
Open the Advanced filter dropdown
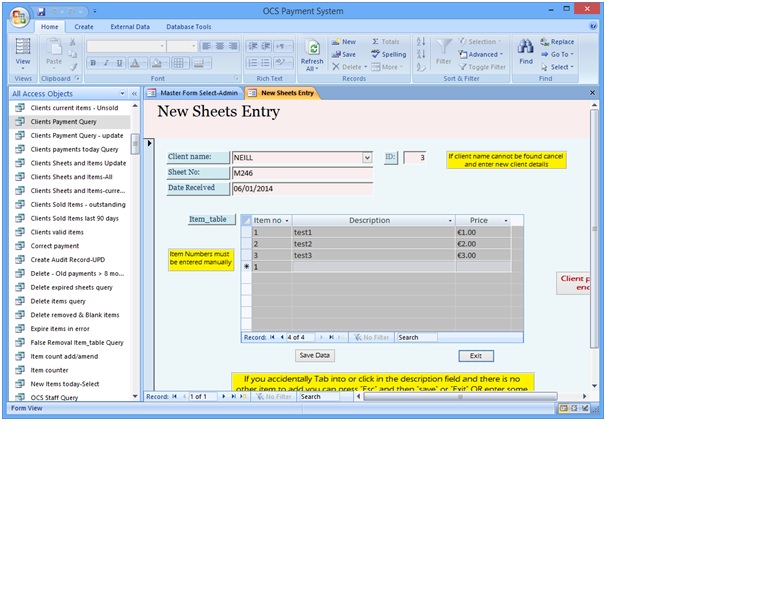[x=481, y=54]
